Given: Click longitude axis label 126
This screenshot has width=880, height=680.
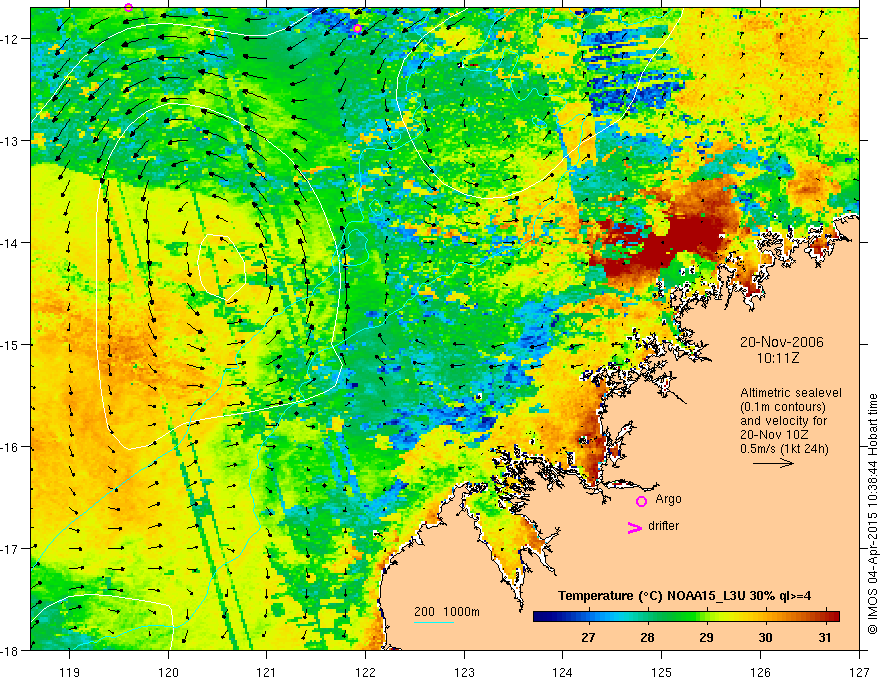Looking at the screenshot, I should (760, 672).
